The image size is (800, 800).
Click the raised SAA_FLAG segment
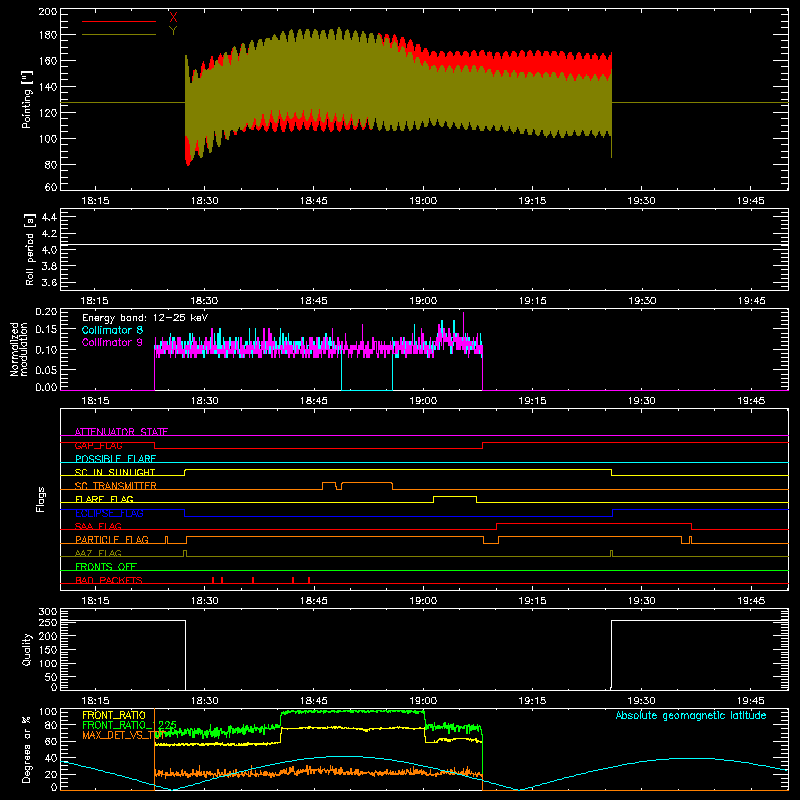(x=594, y=523)
